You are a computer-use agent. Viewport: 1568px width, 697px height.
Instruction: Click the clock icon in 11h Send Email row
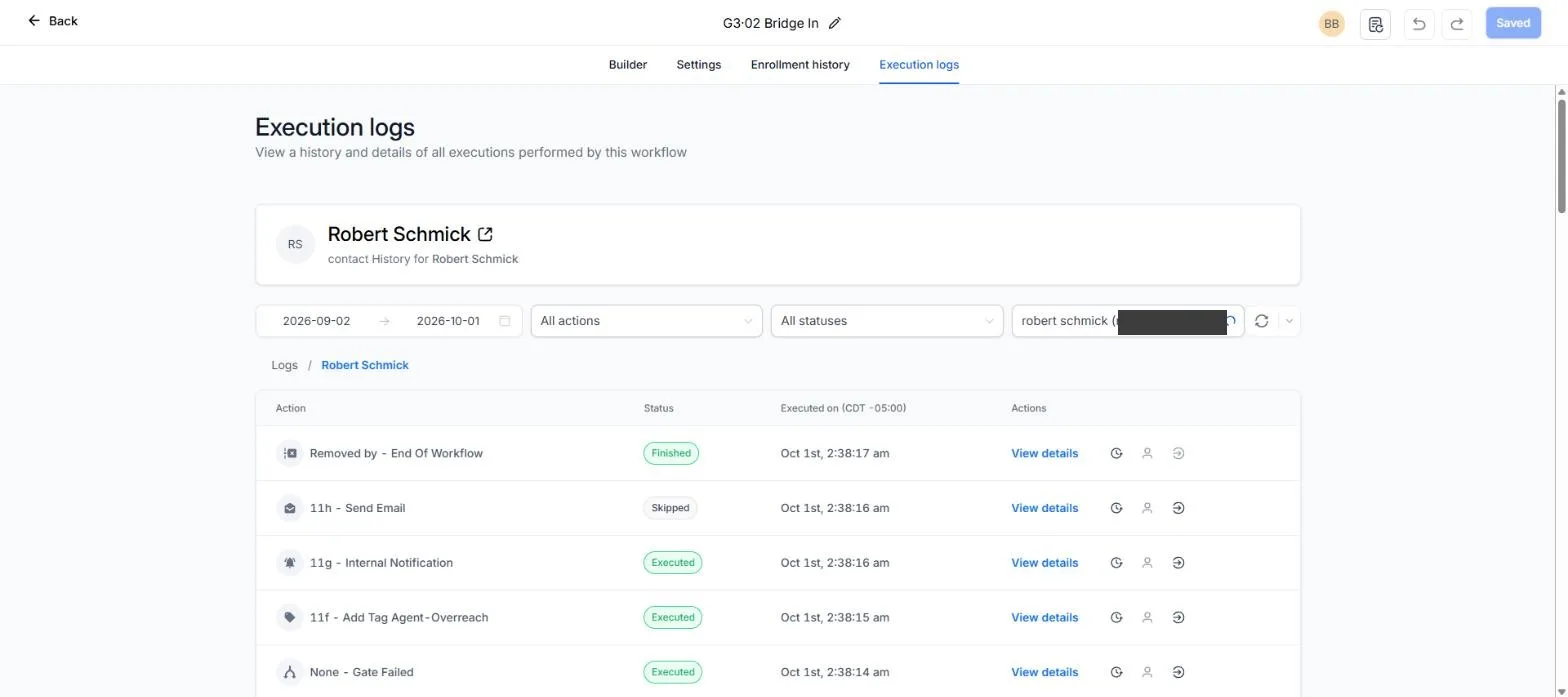1116,508
